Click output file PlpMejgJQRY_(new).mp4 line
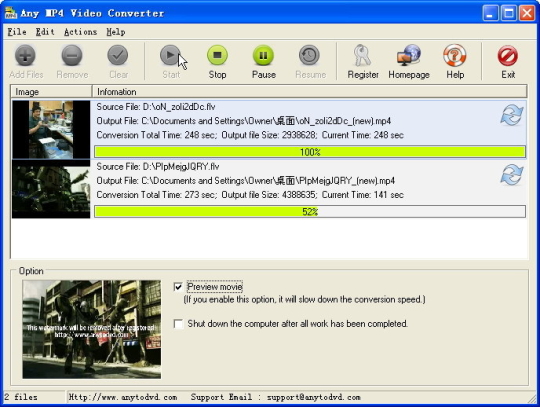This screenshot has width=540, height=407. tap(246, 181)
